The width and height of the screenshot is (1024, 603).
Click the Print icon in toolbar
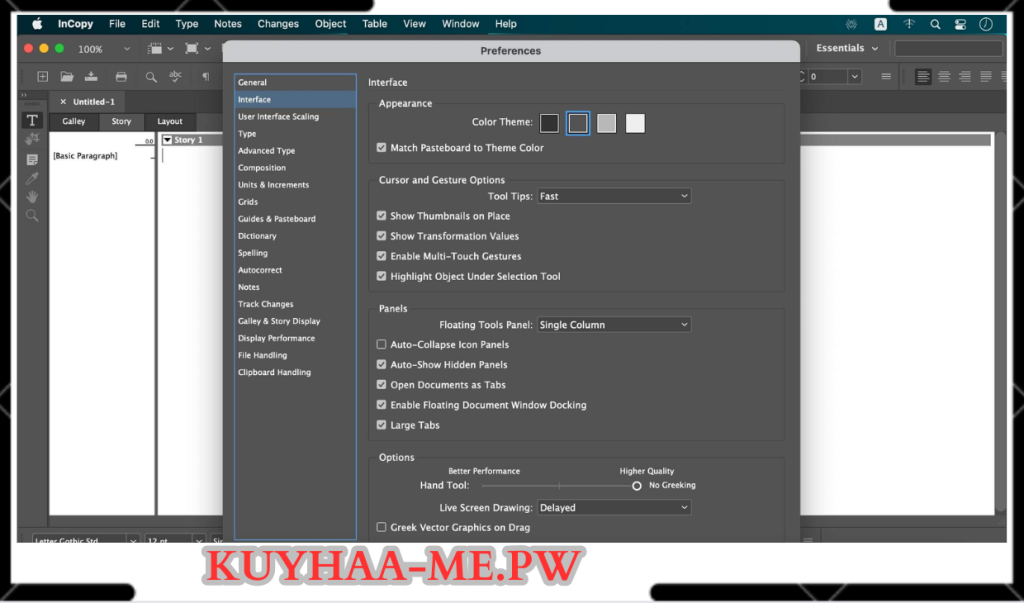click(121, 76)
